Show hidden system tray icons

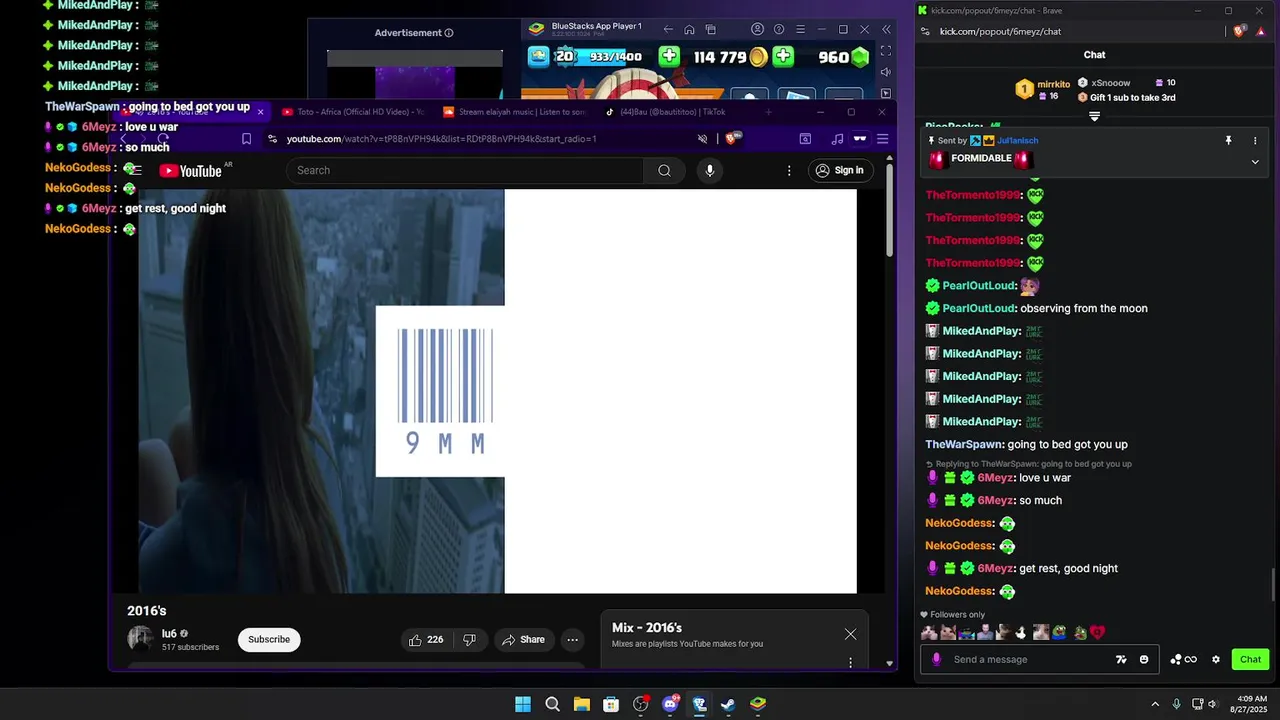click(1155, 704)
